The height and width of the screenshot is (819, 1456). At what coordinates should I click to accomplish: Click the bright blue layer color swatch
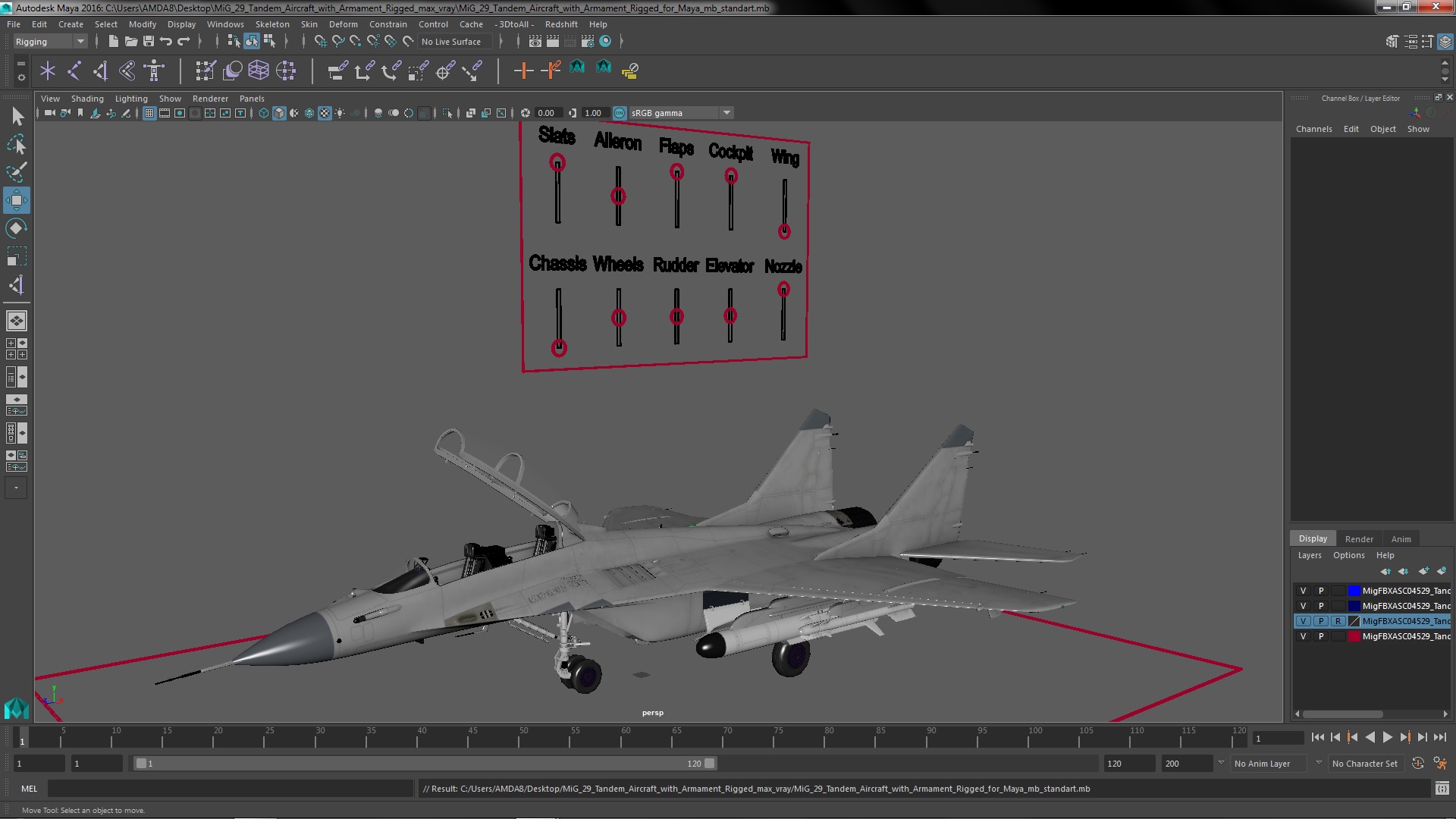pyautogui.click(x=1354, y=591)
